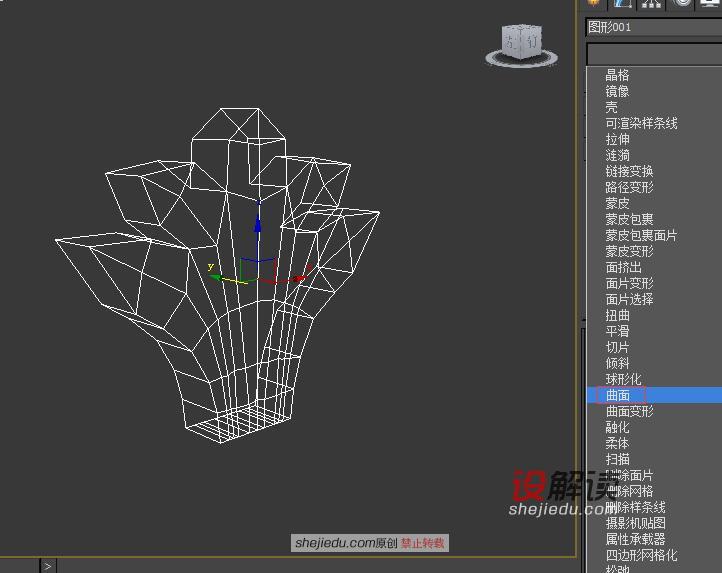This screenshot has height=573, width=722.
Task: Apply the 面挤出 modifier
Action: [x=623, y=267]
